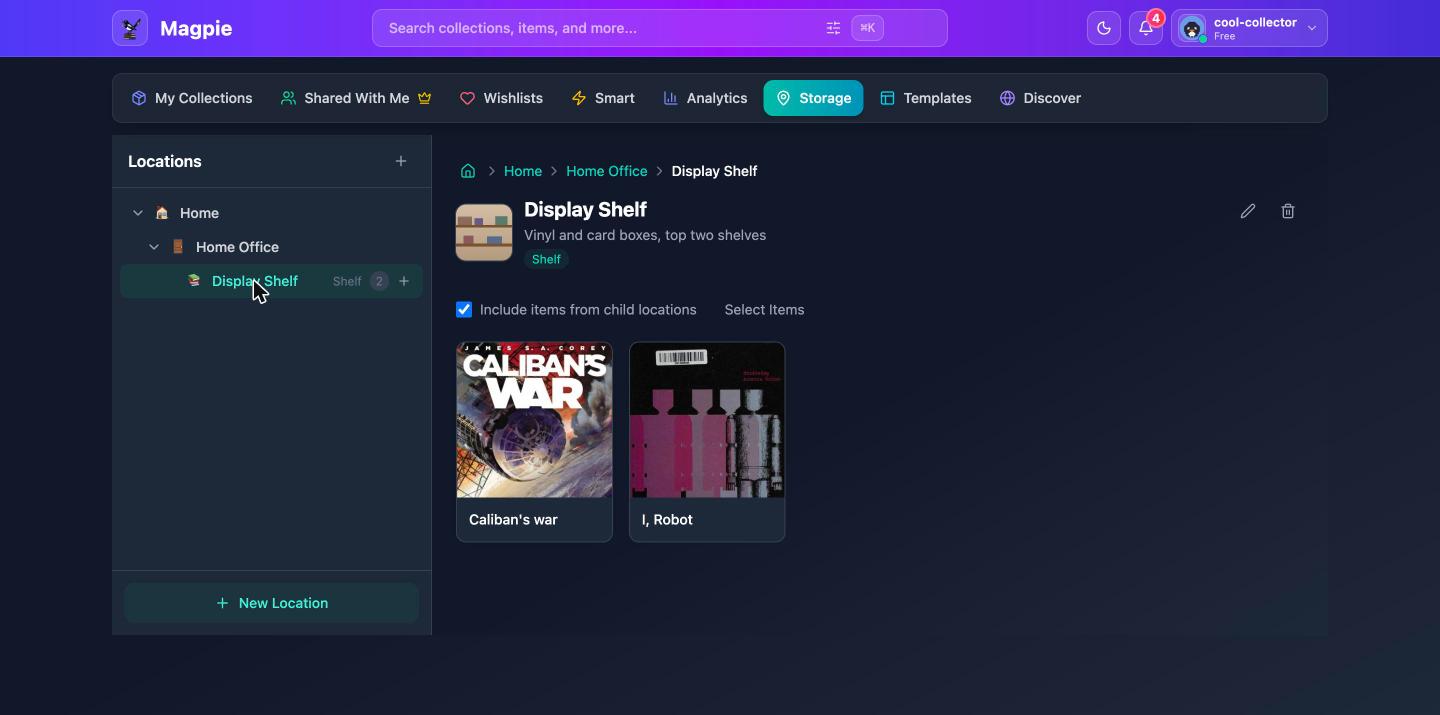
Task: Click the books icon beside Display Shelf
Action: [194, 281]
